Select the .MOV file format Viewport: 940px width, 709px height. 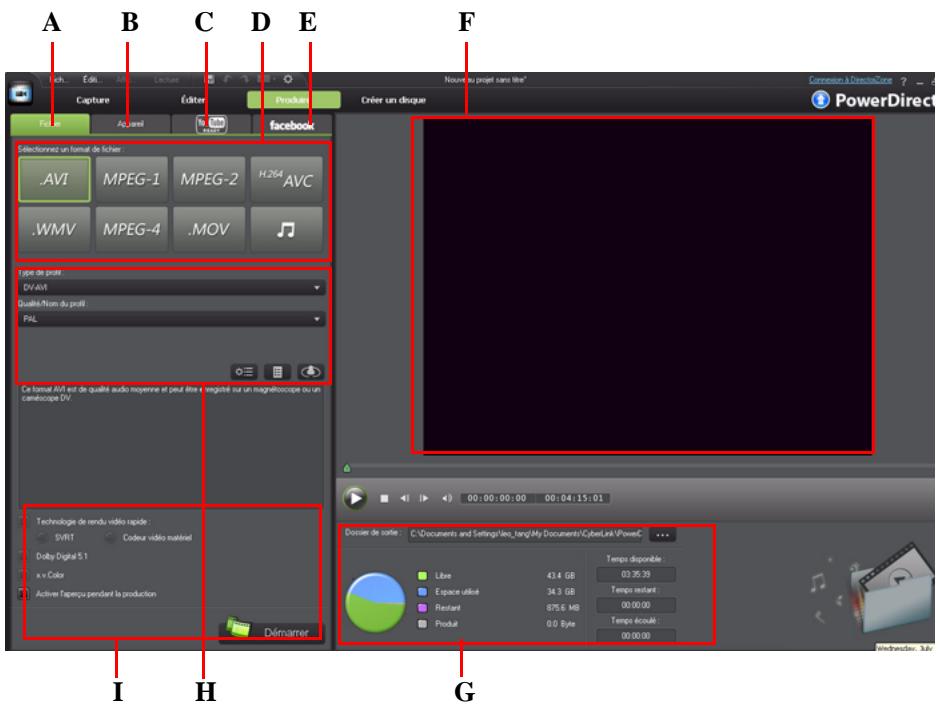[209, 229]
